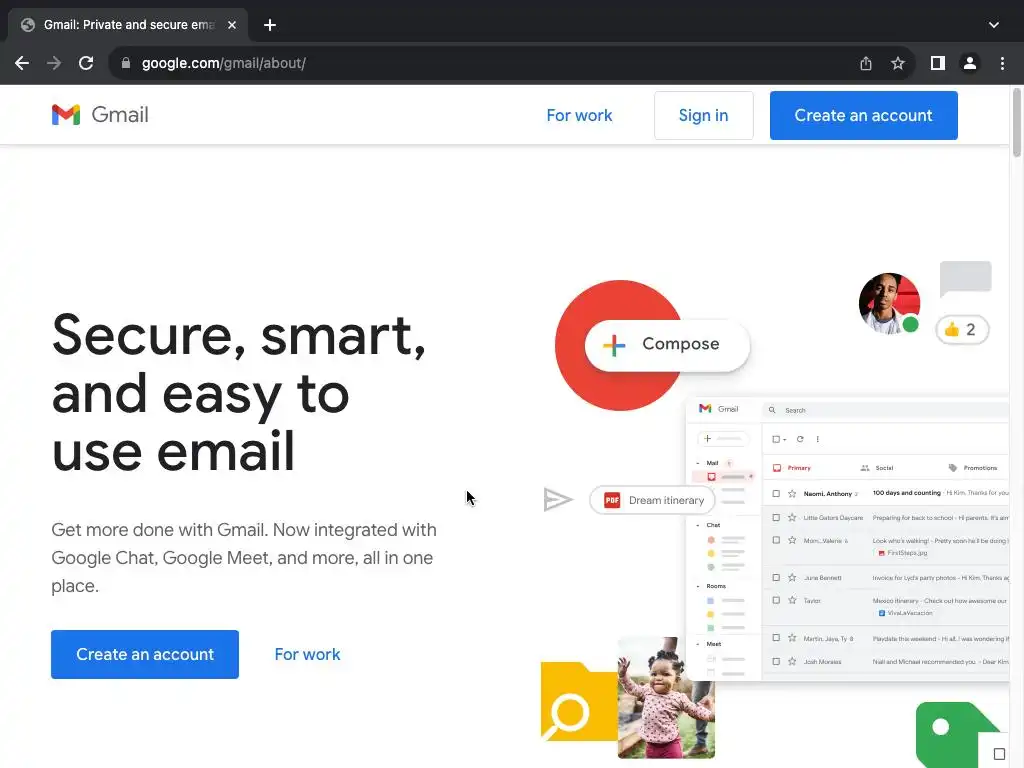Screen dimensions: 1024x768
Task: Click the forward navigation arrow
Action: [54, 63]
